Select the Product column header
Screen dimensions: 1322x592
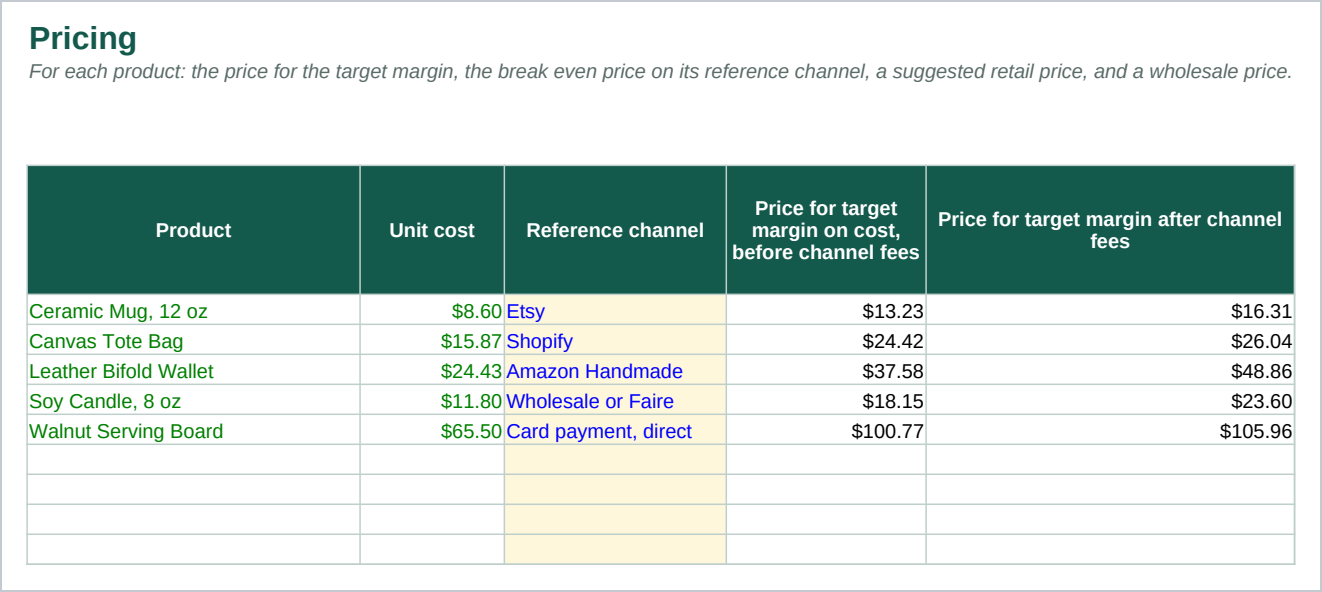pyautogui.click(x=193, y=230)
